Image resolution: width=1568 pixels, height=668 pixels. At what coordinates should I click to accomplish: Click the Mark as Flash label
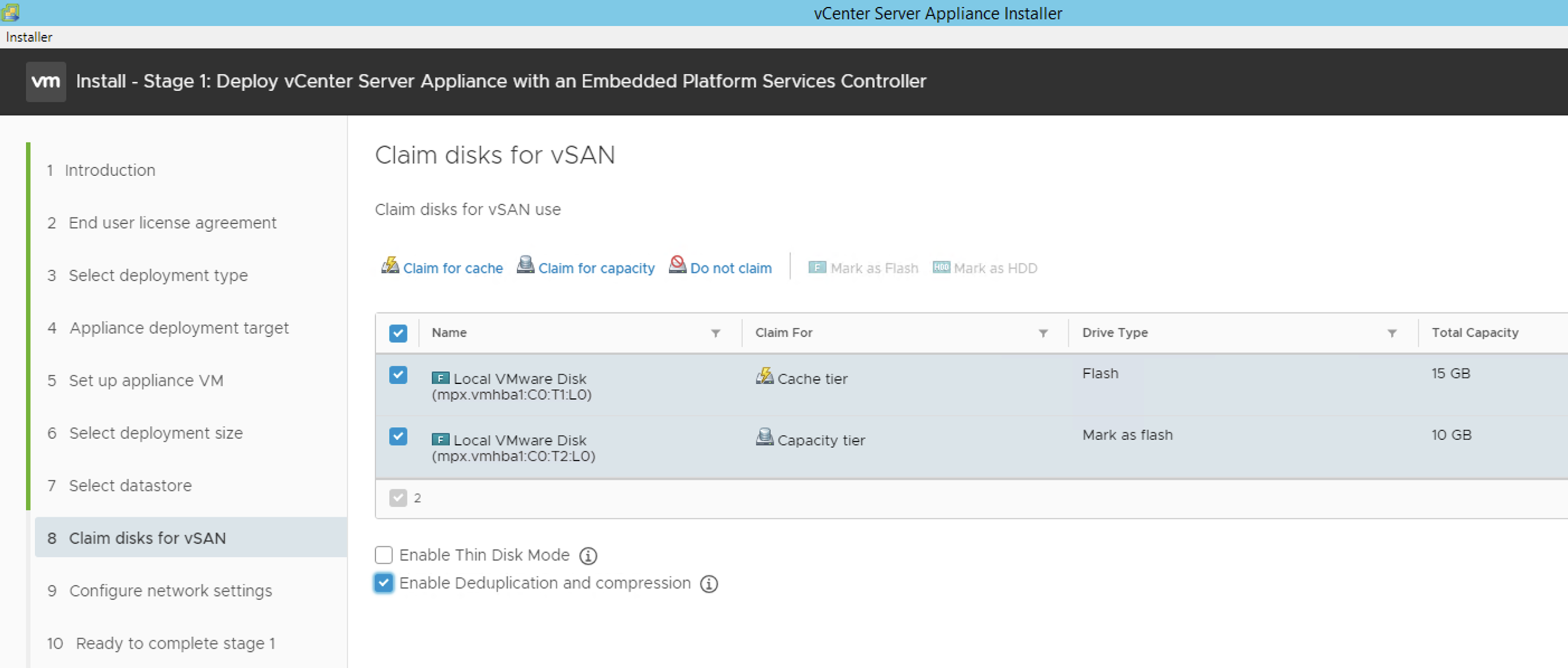(x=875, y=268)
